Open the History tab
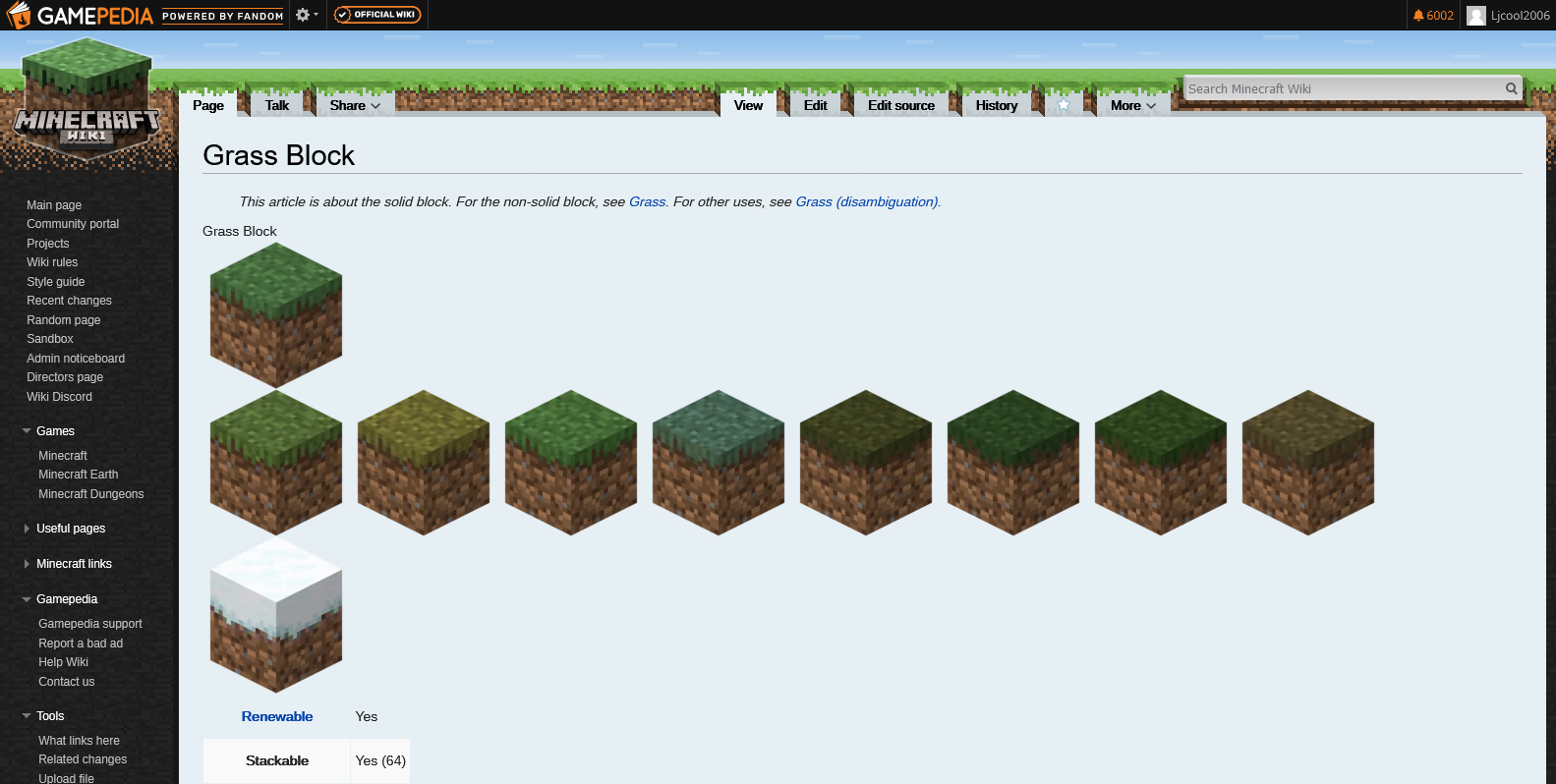Image resolution: width=1556 pixels, height=784 pixels. pos(997,105)
